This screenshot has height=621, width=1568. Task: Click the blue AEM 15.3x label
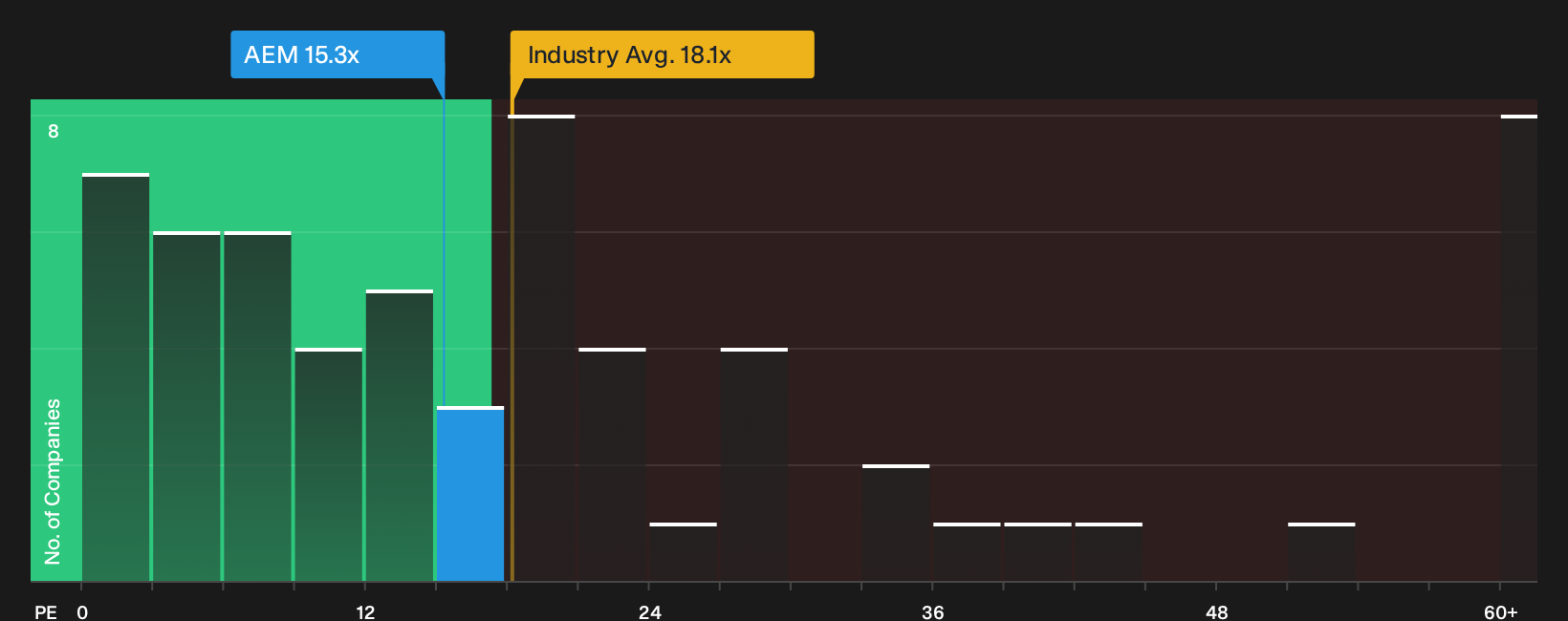[338, 54]
